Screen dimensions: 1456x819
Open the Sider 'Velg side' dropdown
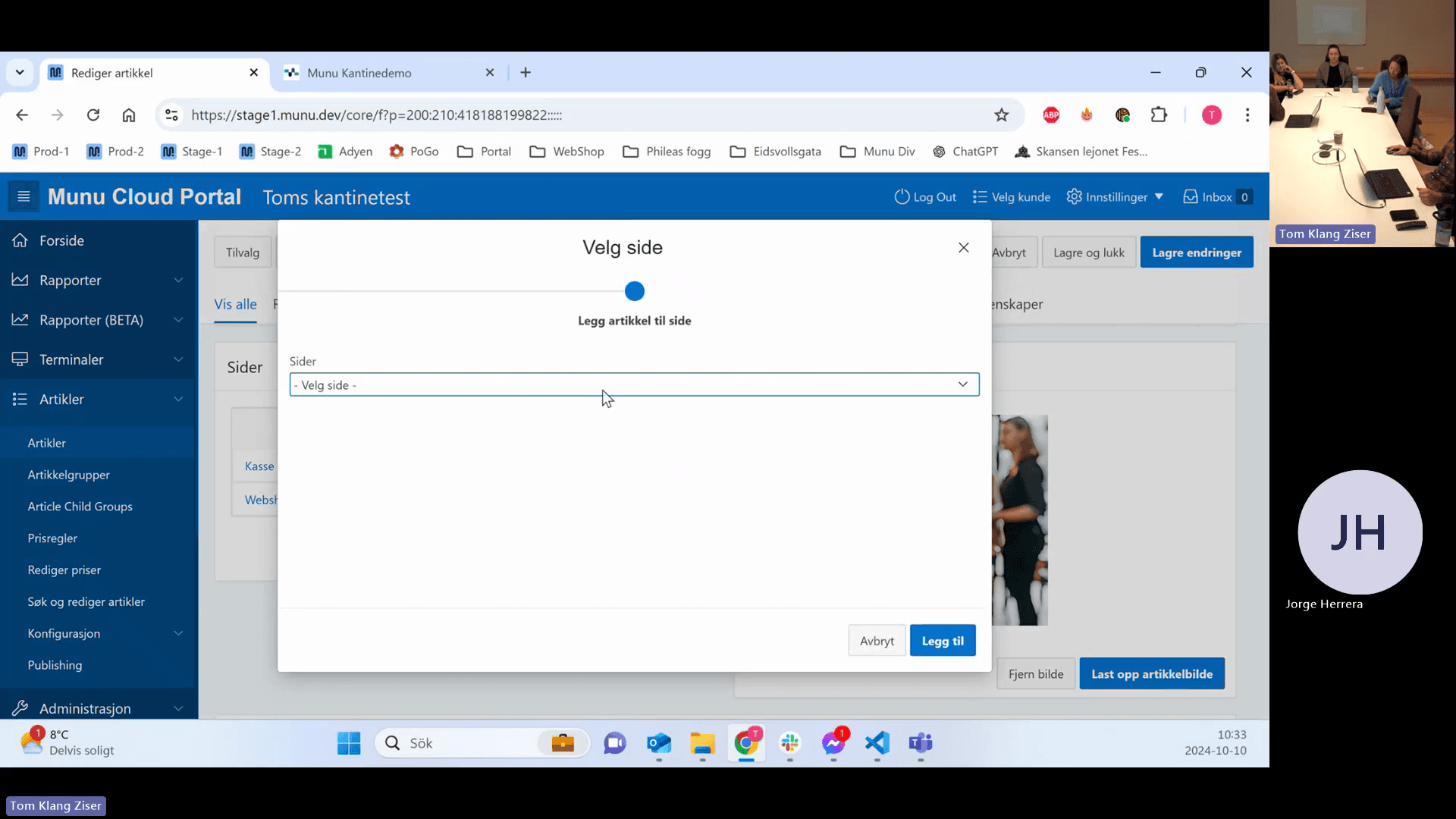634,384
